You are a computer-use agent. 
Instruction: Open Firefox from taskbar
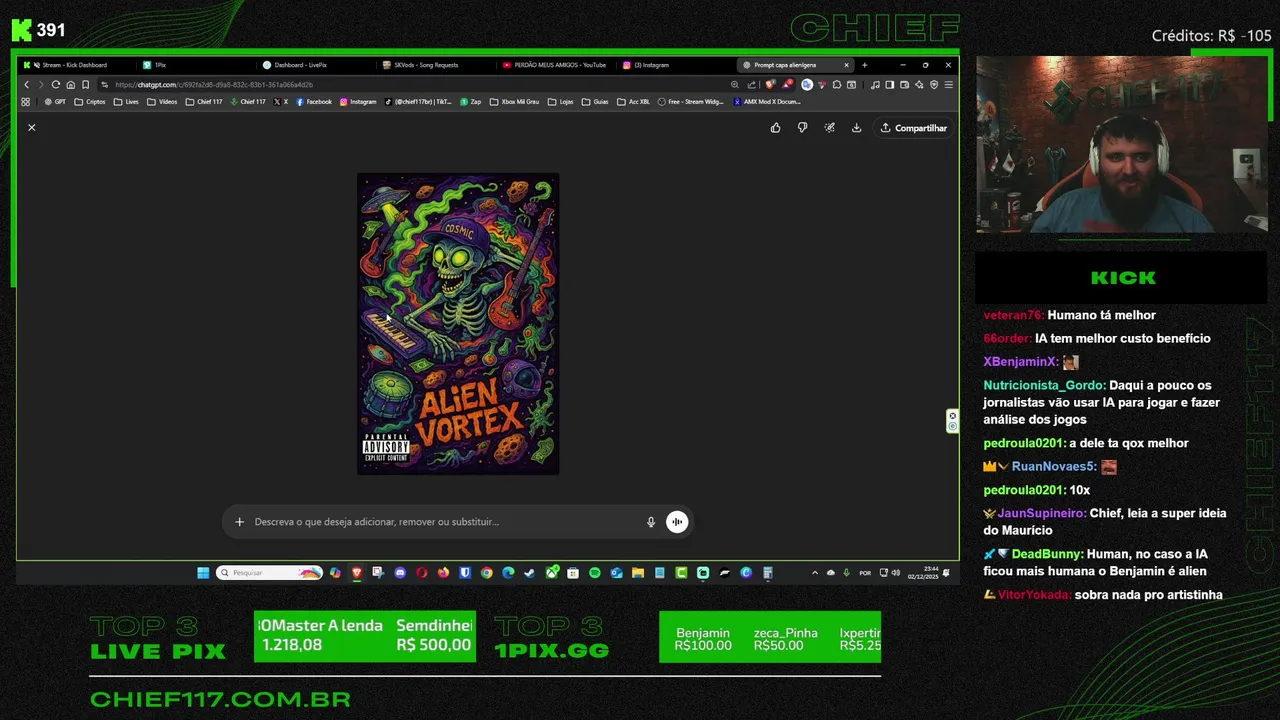coord(443,573)
